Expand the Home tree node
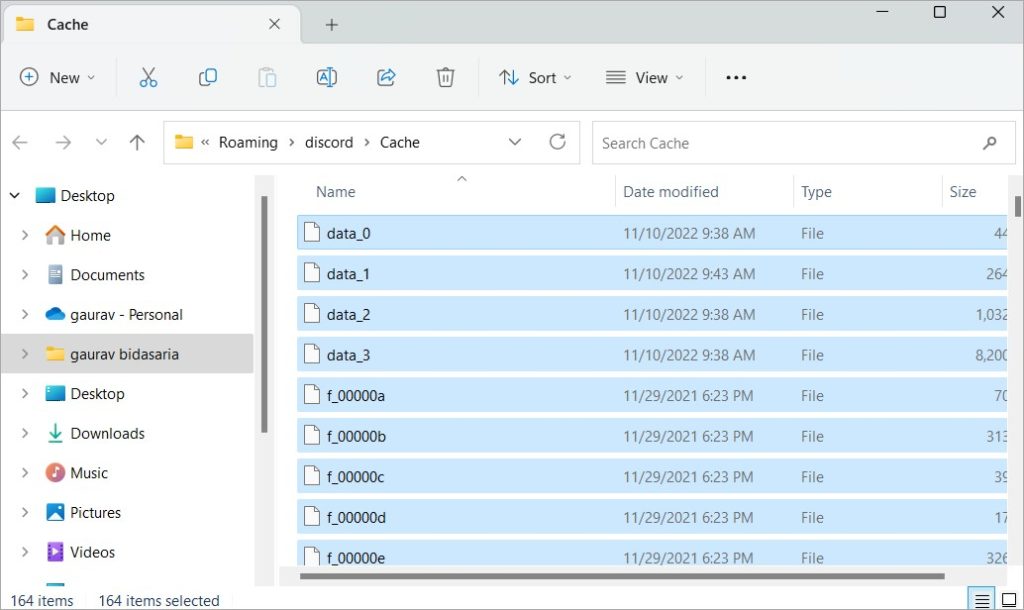 25,235
